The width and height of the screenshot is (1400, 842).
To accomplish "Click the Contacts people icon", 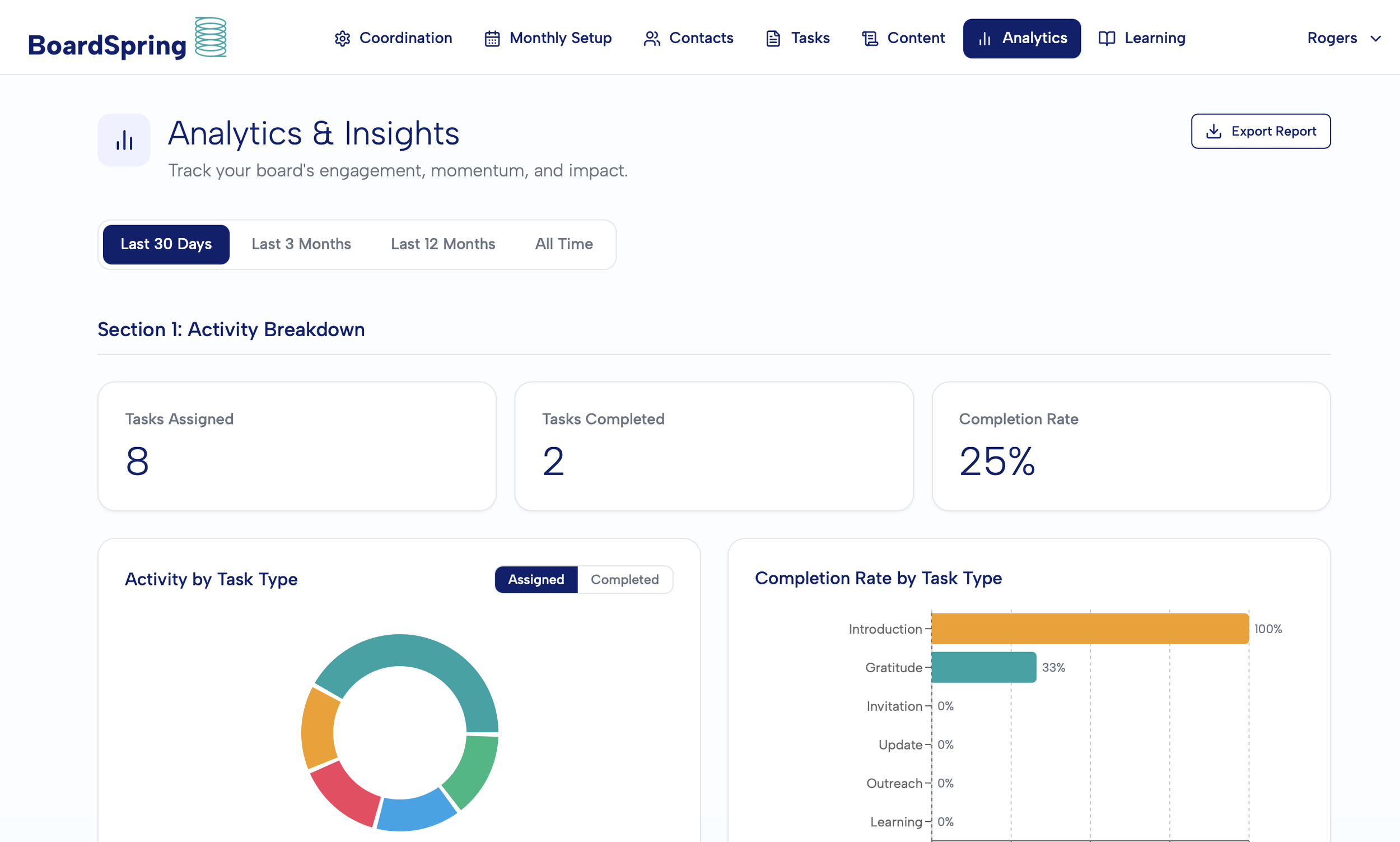I will tap(651, 39).
